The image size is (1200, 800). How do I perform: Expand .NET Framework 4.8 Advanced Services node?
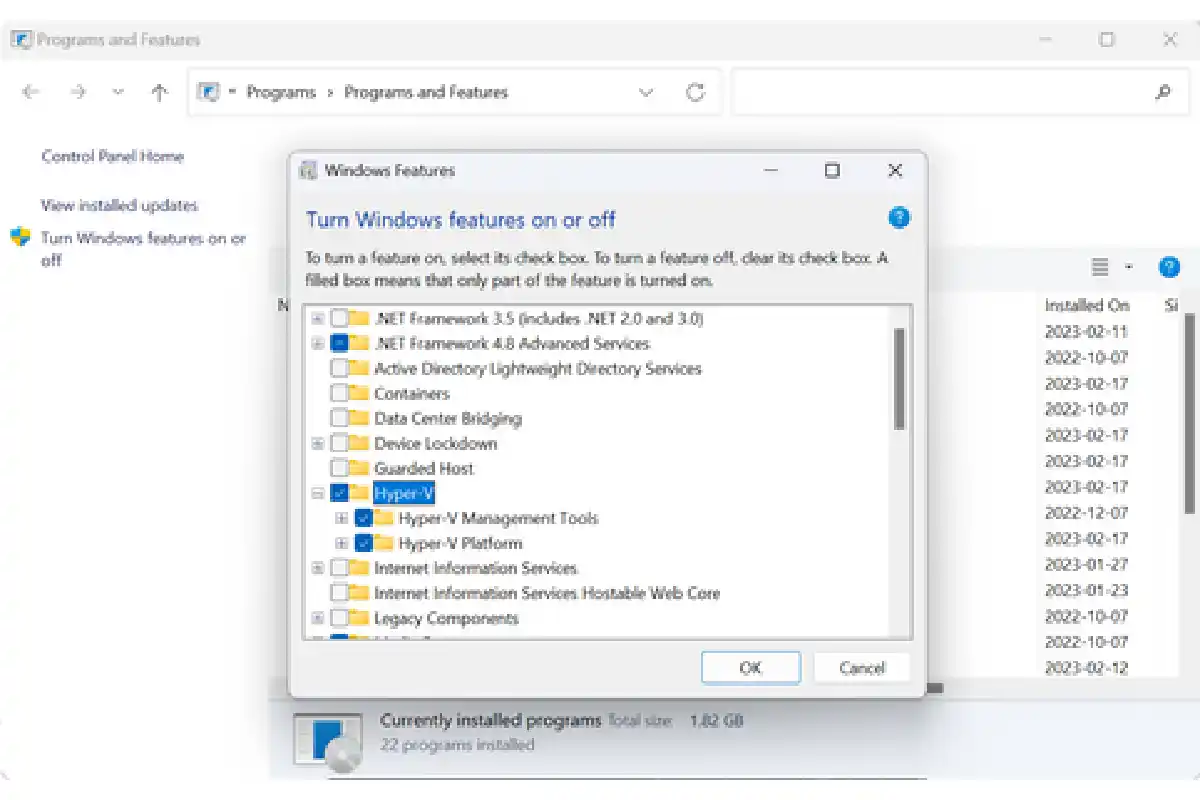pyautogui.click(x=318, y=343)
